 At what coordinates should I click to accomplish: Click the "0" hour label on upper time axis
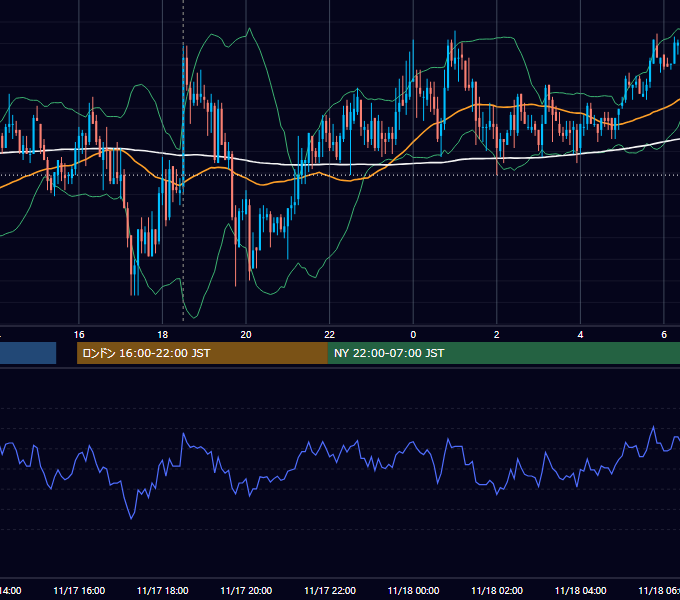tap(413, 334)
